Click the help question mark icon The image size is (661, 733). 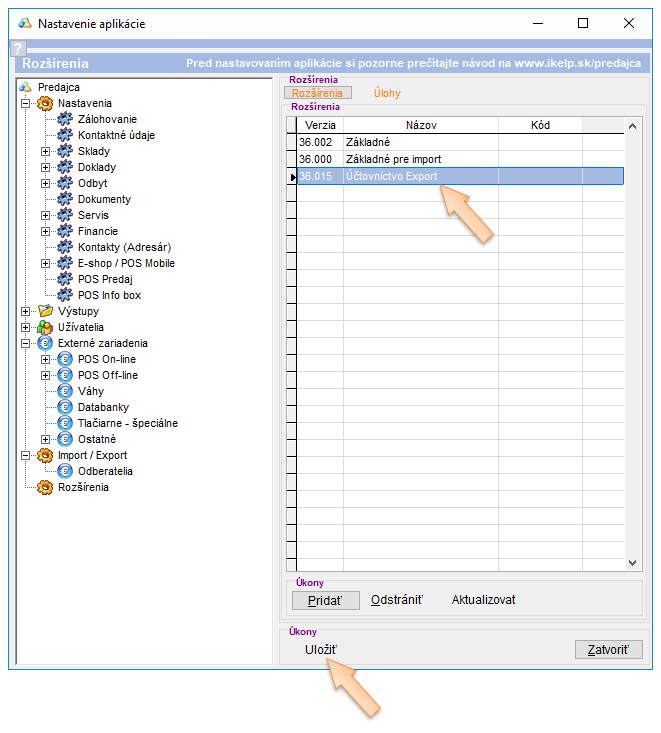click(17, 48)
